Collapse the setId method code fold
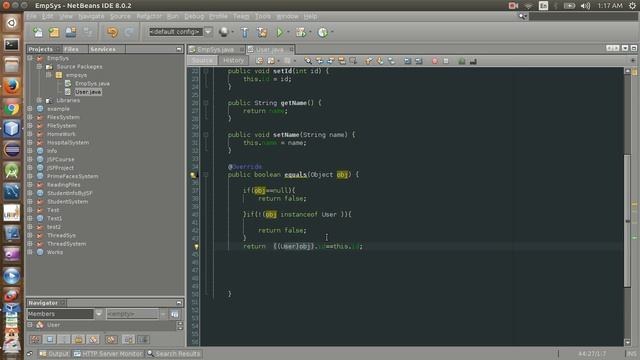The height and width of the screenshot is (360, 640). [206, 71]
